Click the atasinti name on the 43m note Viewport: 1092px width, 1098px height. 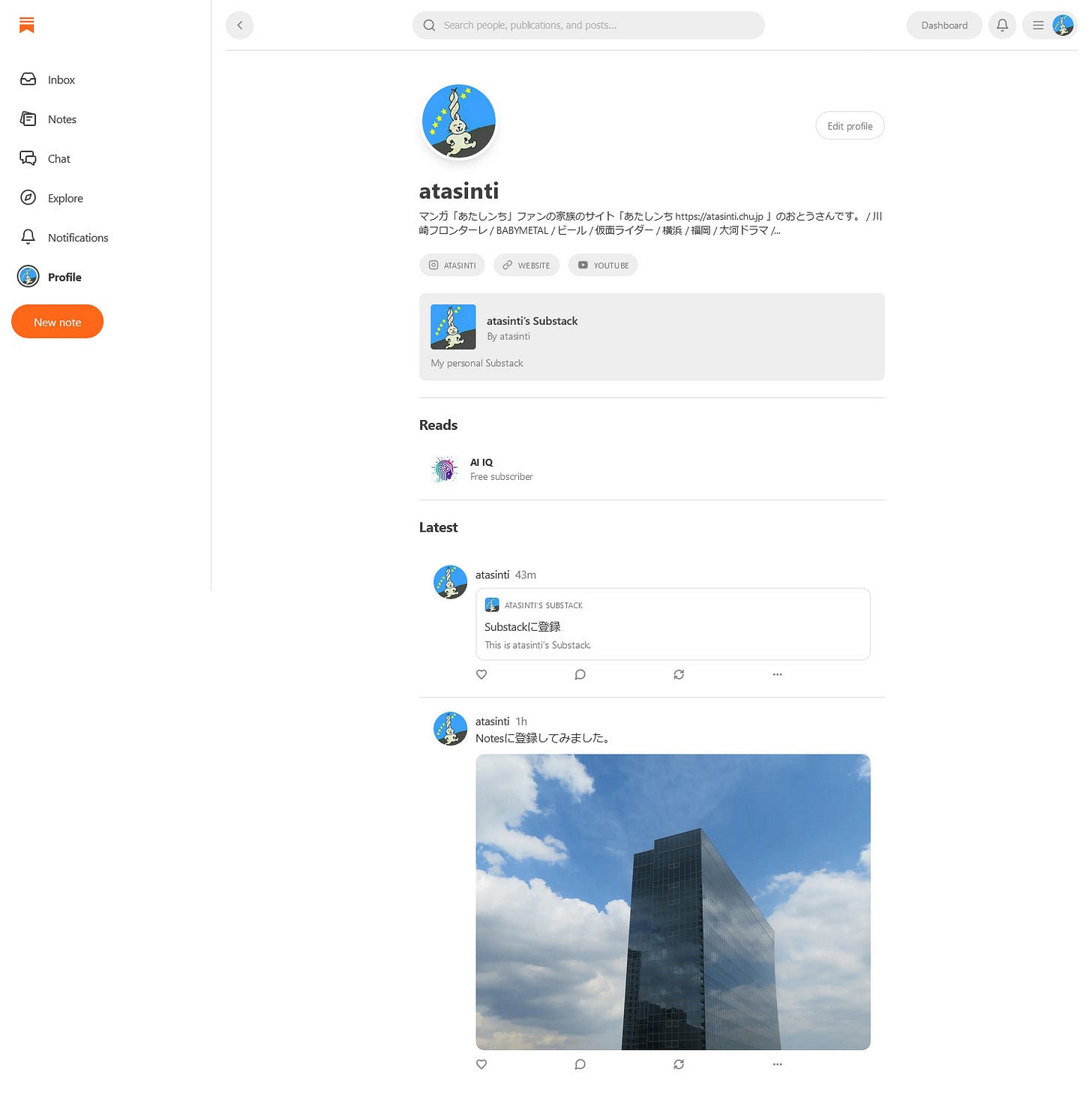tap(492, 575)
